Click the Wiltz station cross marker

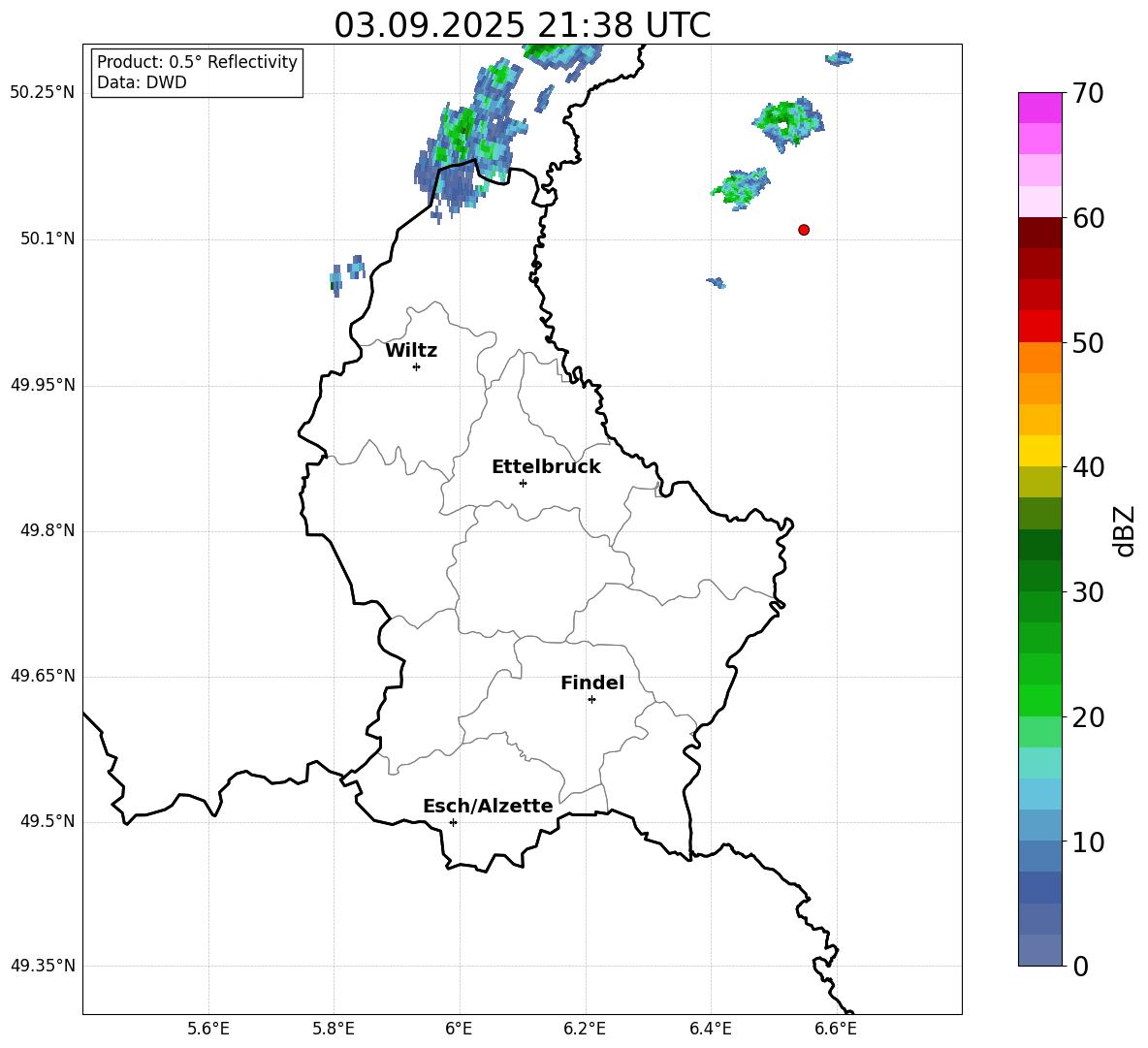tap(417, 366)
